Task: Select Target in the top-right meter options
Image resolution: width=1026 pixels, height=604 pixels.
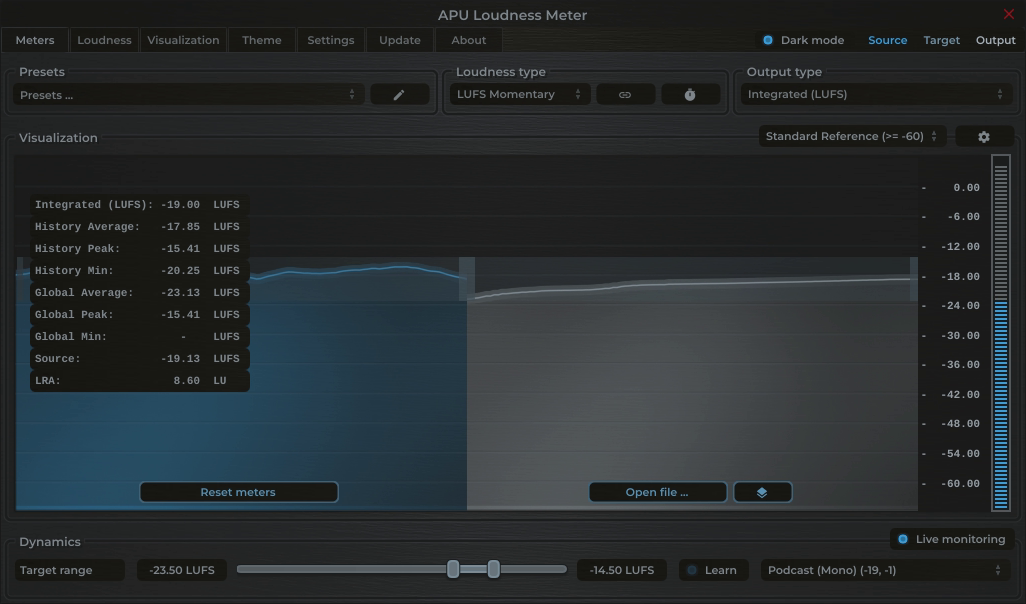Action: click(x=941, y=40)
